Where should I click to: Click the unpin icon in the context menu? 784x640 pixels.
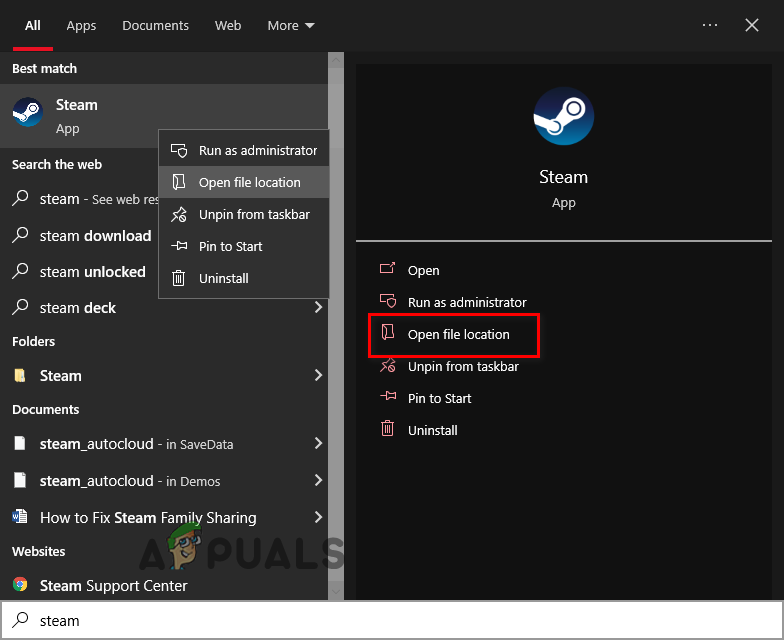(x=179, y=214)
